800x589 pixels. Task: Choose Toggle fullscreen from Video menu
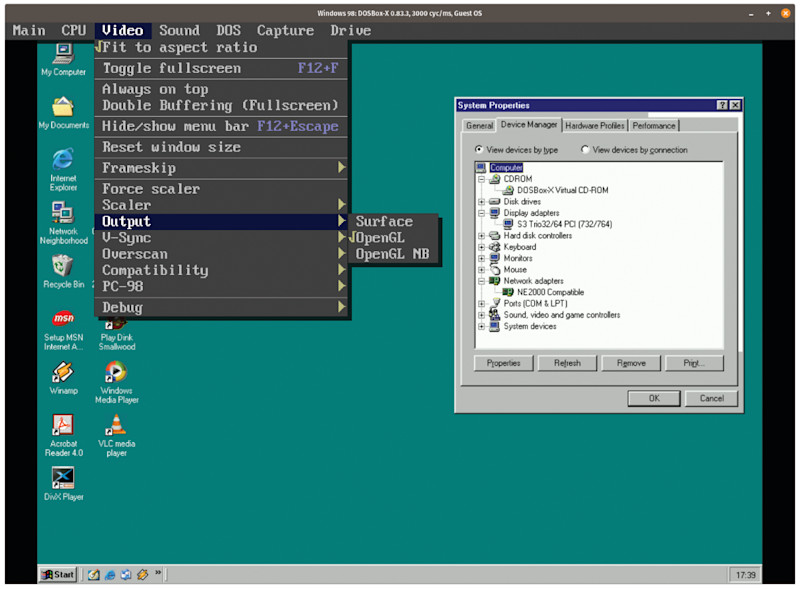pyautogui.click(x=221, y=68)
